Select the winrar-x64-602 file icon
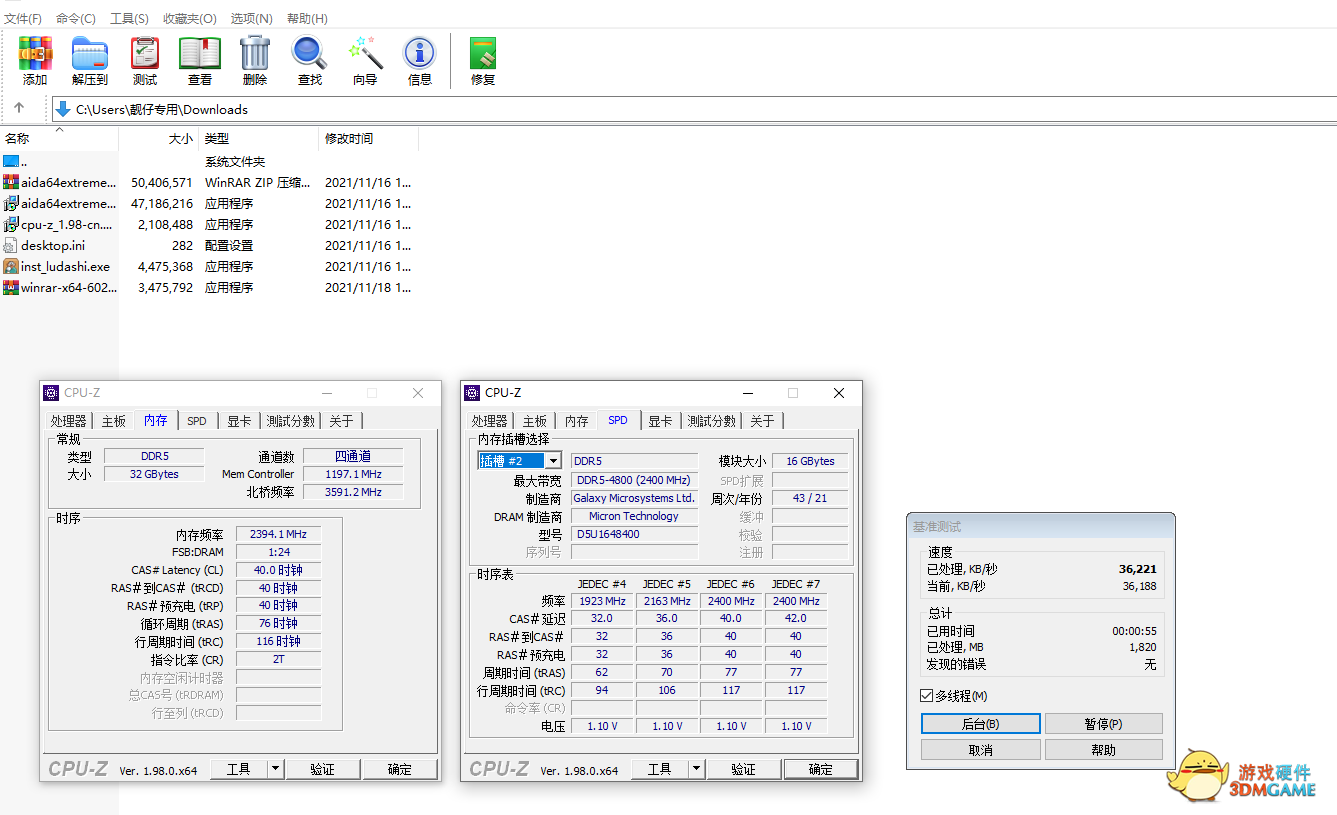Image resolution: width=1337 pixels, height=815 pixels. click(x=11, y=287)
